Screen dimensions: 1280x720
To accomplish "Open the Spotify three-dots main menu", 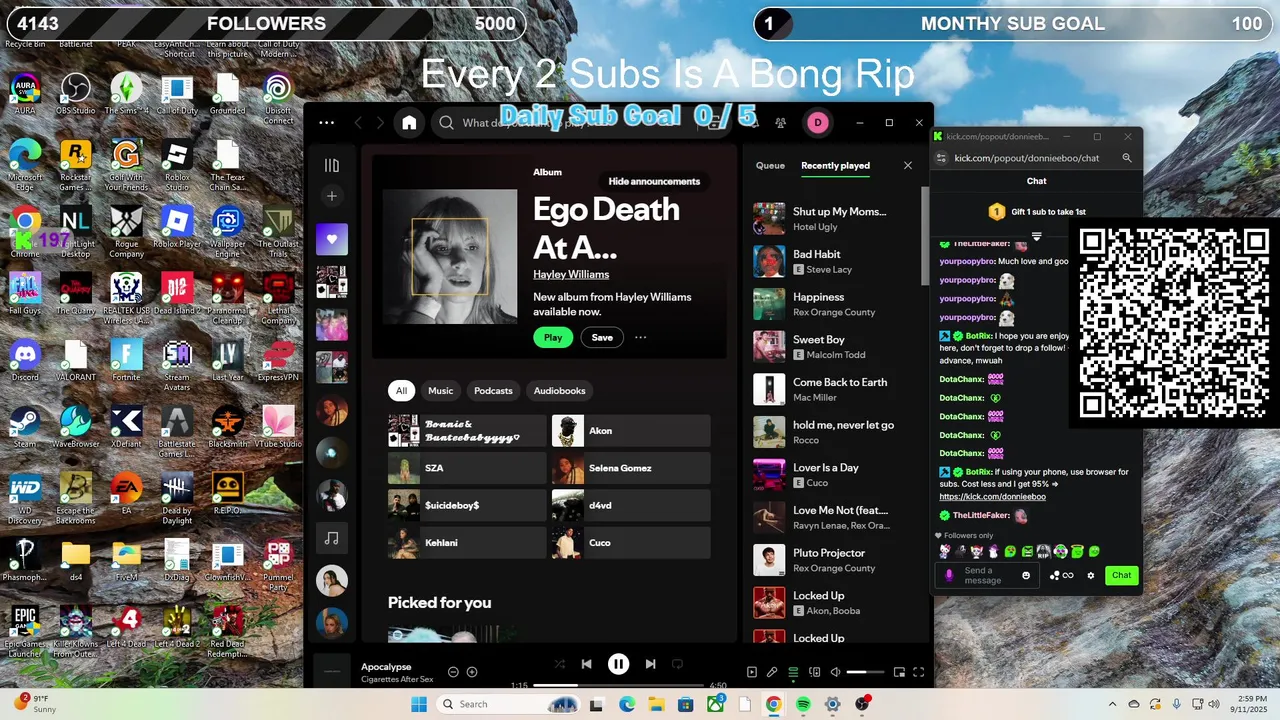I will coord(326,123).
